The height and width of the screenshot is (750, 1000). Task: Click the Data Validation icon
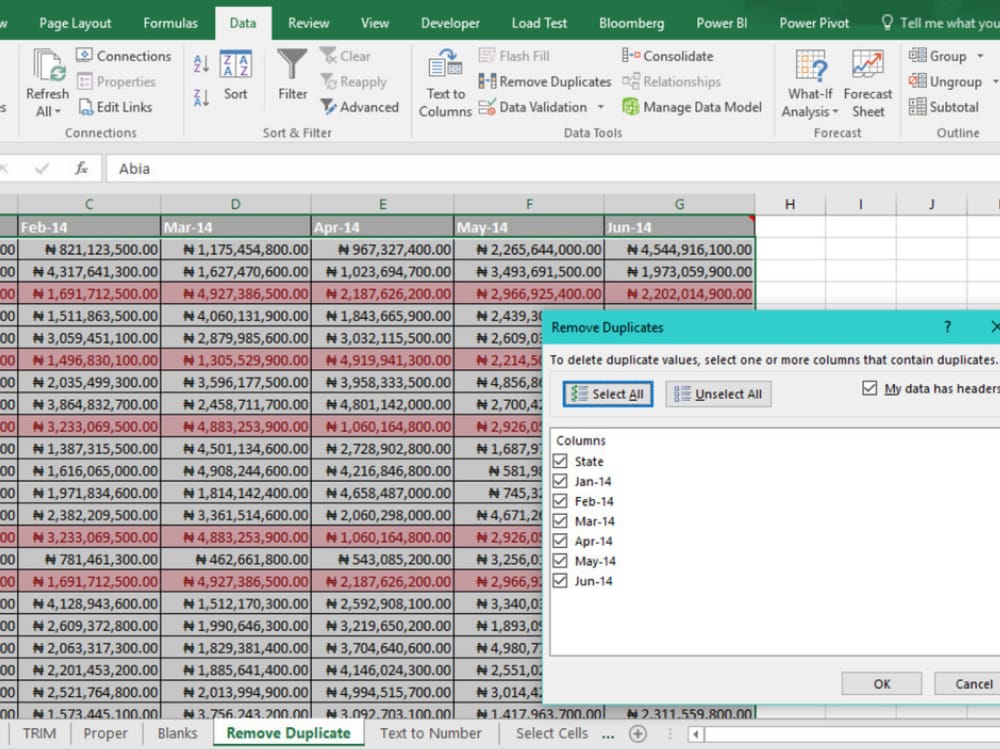487,107
